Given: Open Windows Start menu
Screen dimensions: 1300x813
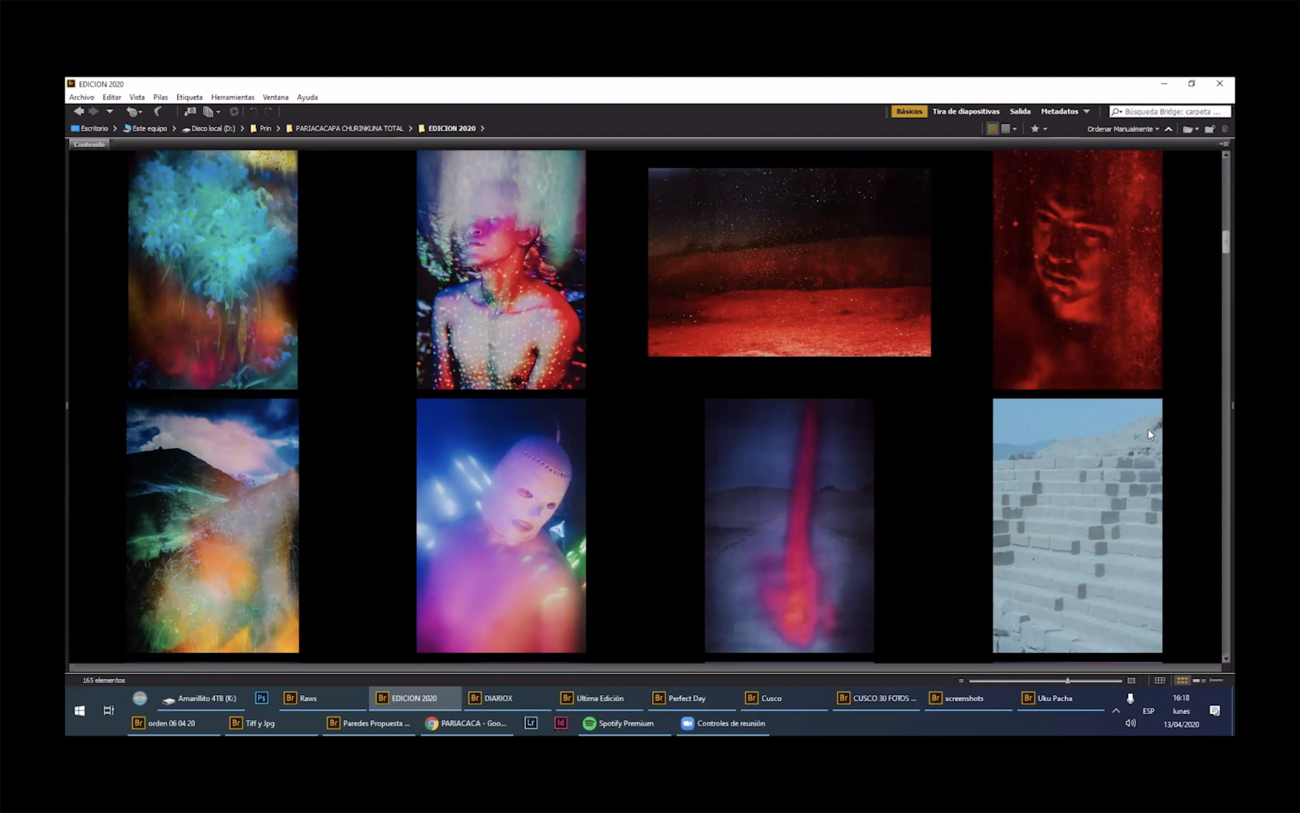Looking at the screenshot, I should click(80, 711).
